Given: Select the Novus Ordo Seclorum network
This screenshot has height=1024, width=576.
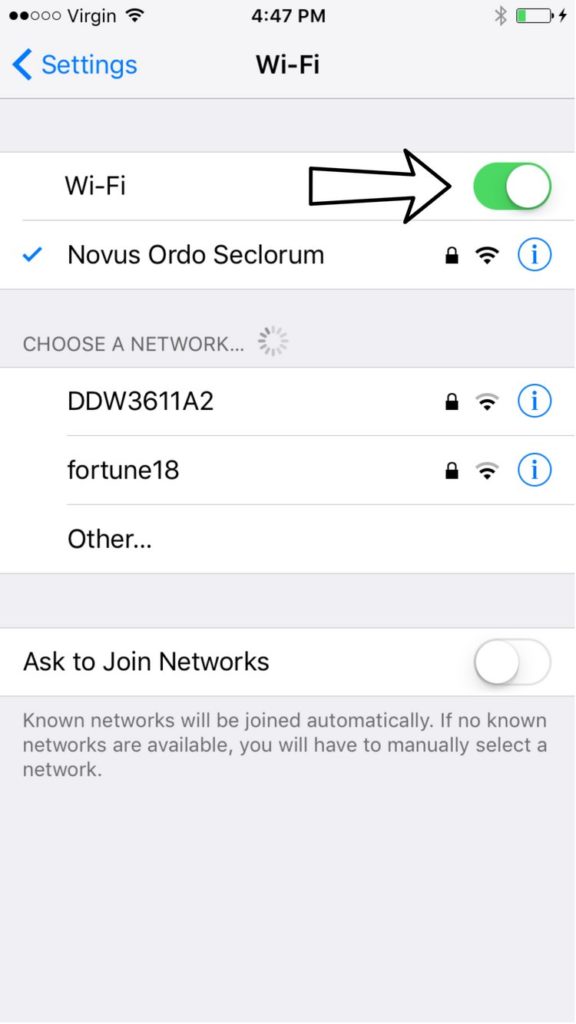Looking at the screenshot, I should tap(288, 255).
